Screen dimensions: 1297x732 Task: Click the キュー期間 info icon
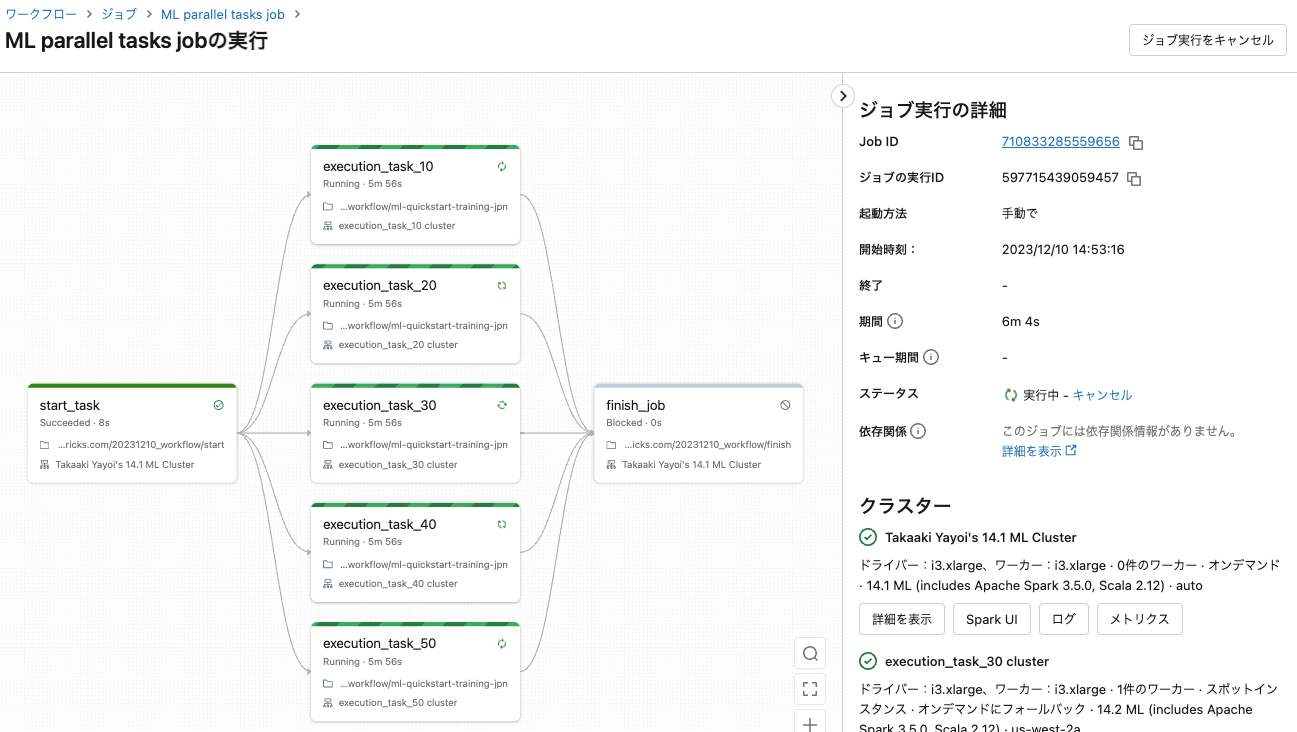tap(931, 356)
